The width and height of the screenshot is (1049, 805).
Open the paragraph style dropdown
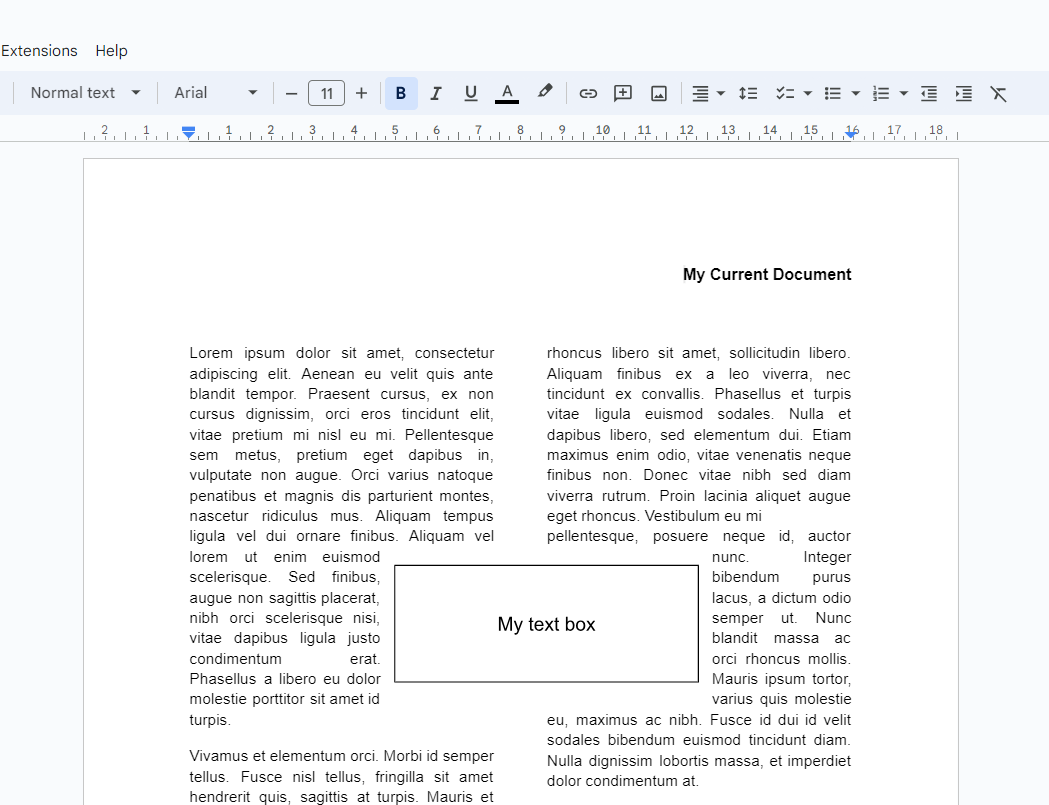[x=83, y=92]
